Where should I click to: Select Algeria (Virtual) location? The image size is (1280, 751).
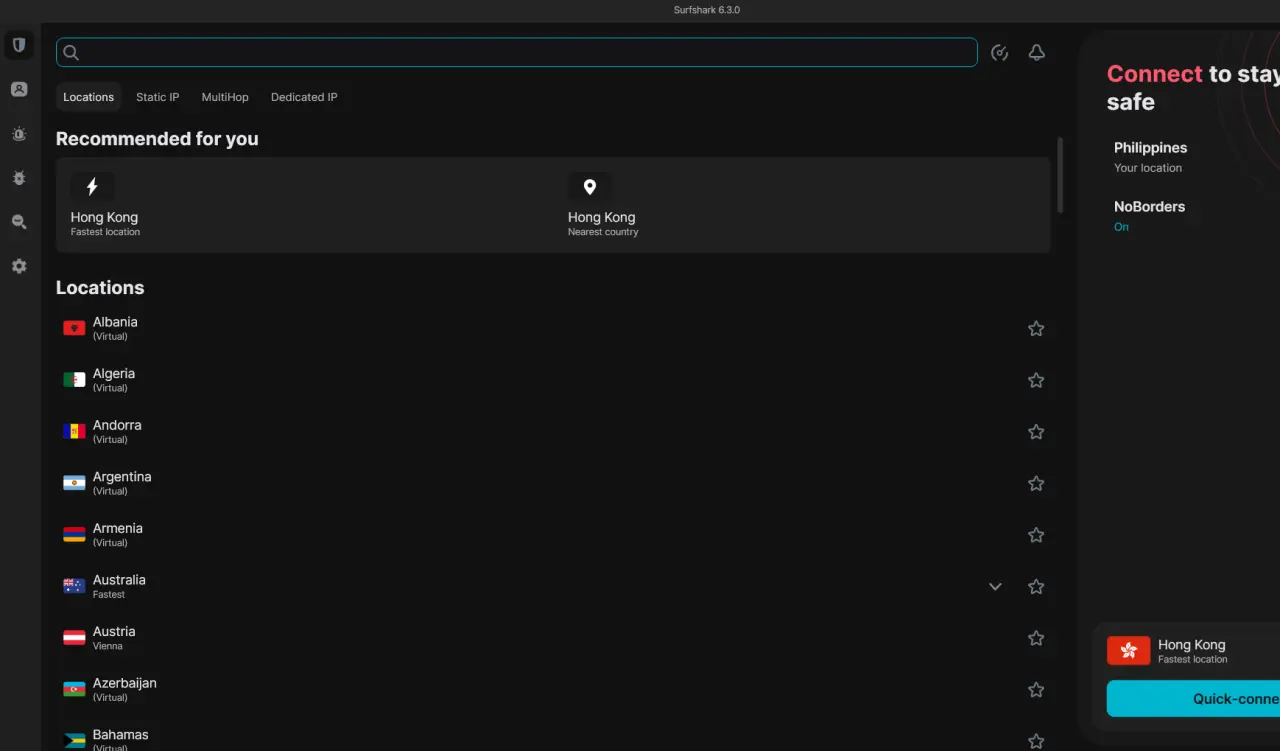coord(553,380)
